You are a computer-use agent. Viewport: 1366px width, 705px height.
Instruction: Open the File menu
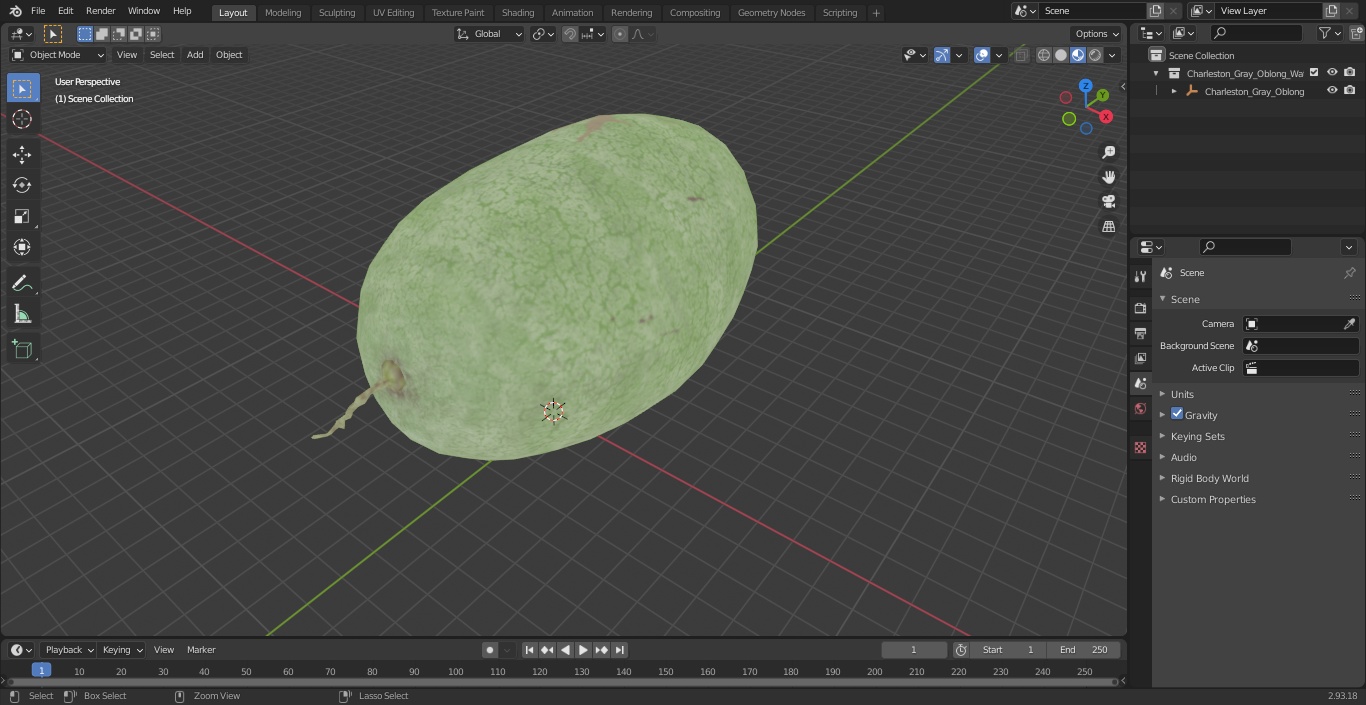38,11
